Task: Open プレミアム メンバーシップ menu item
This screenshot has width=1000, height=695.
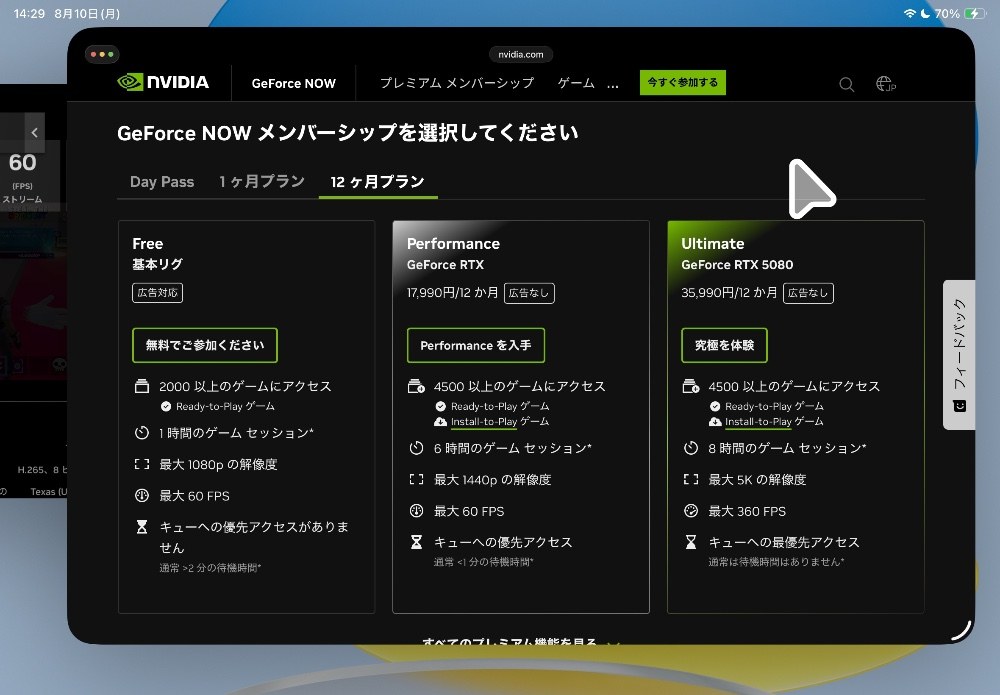Action: pyautogui.click(x=457, y=83)
